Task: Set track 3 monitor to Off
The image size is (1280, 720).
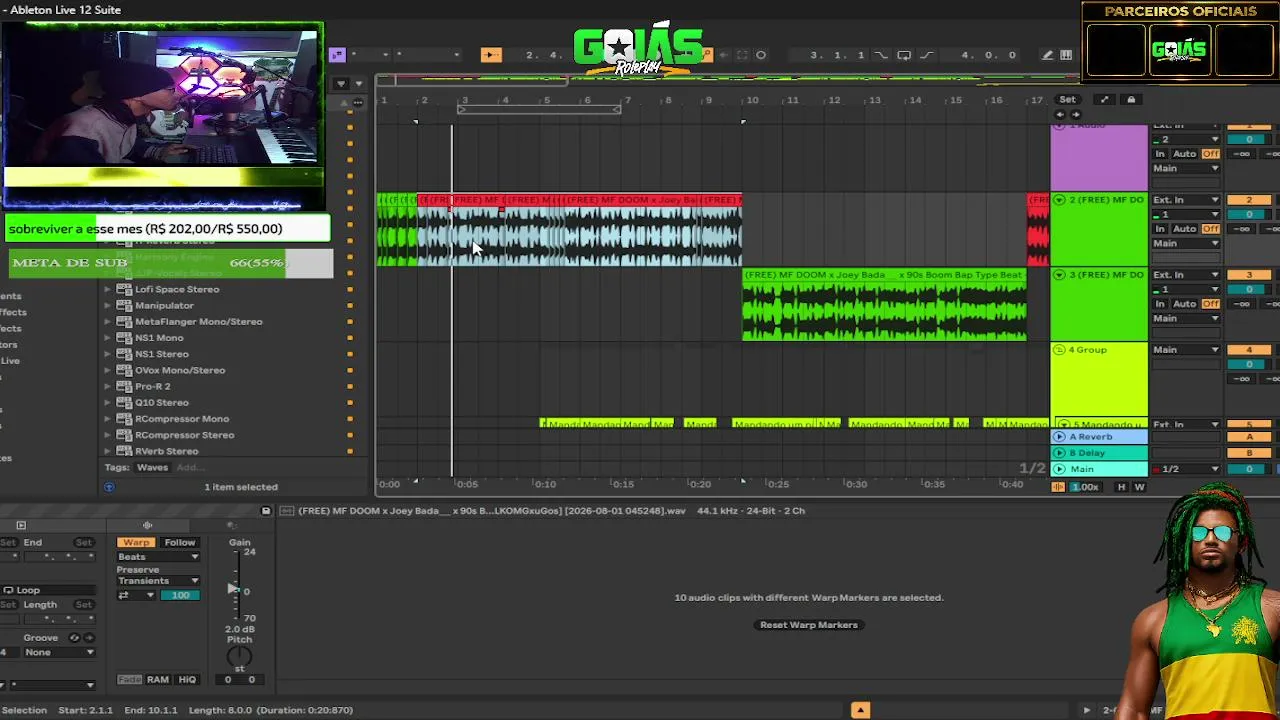Action: 1211,304
